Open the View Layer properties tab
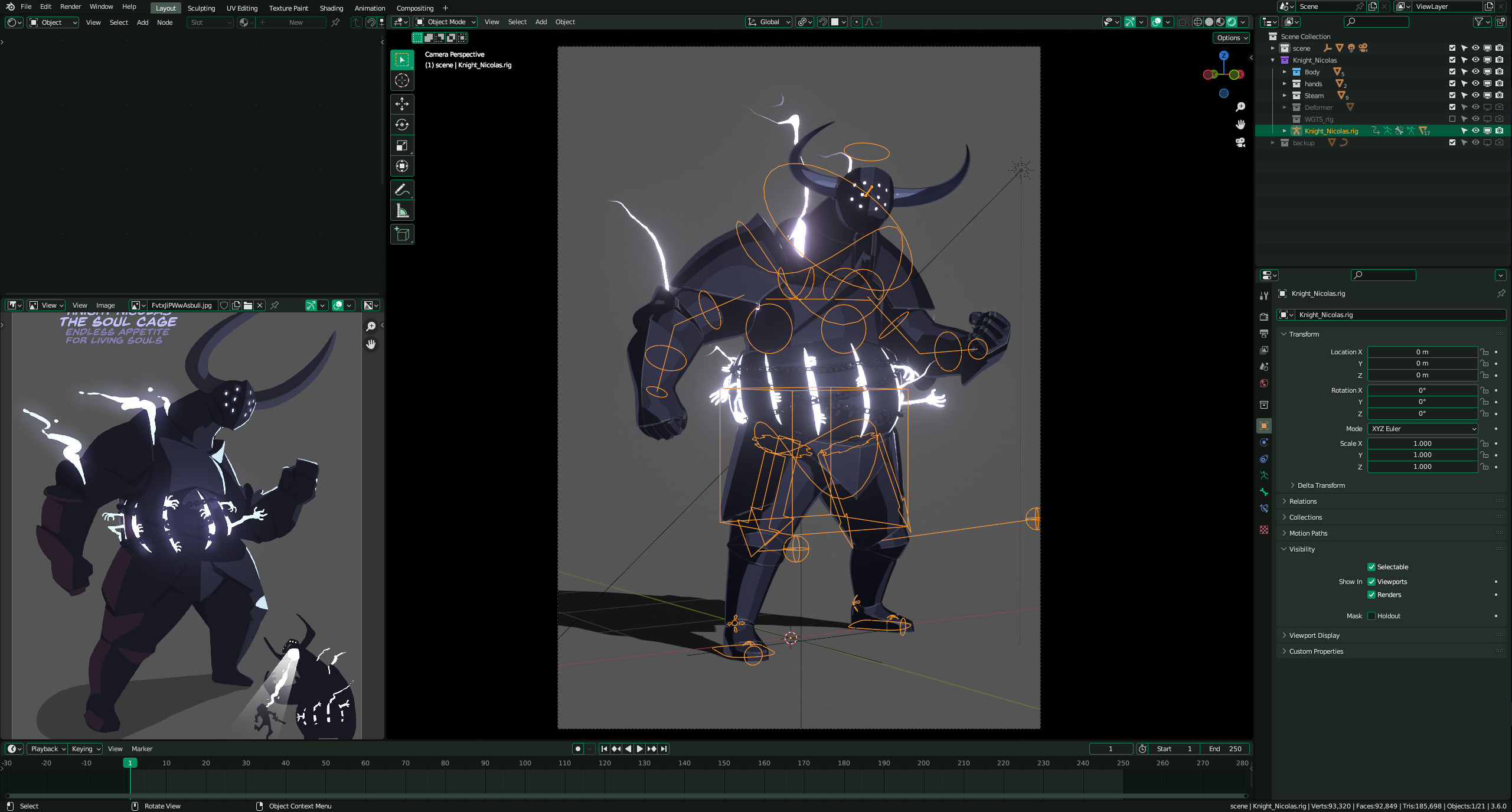The image size is (1512, 812). coord(1264,350)
